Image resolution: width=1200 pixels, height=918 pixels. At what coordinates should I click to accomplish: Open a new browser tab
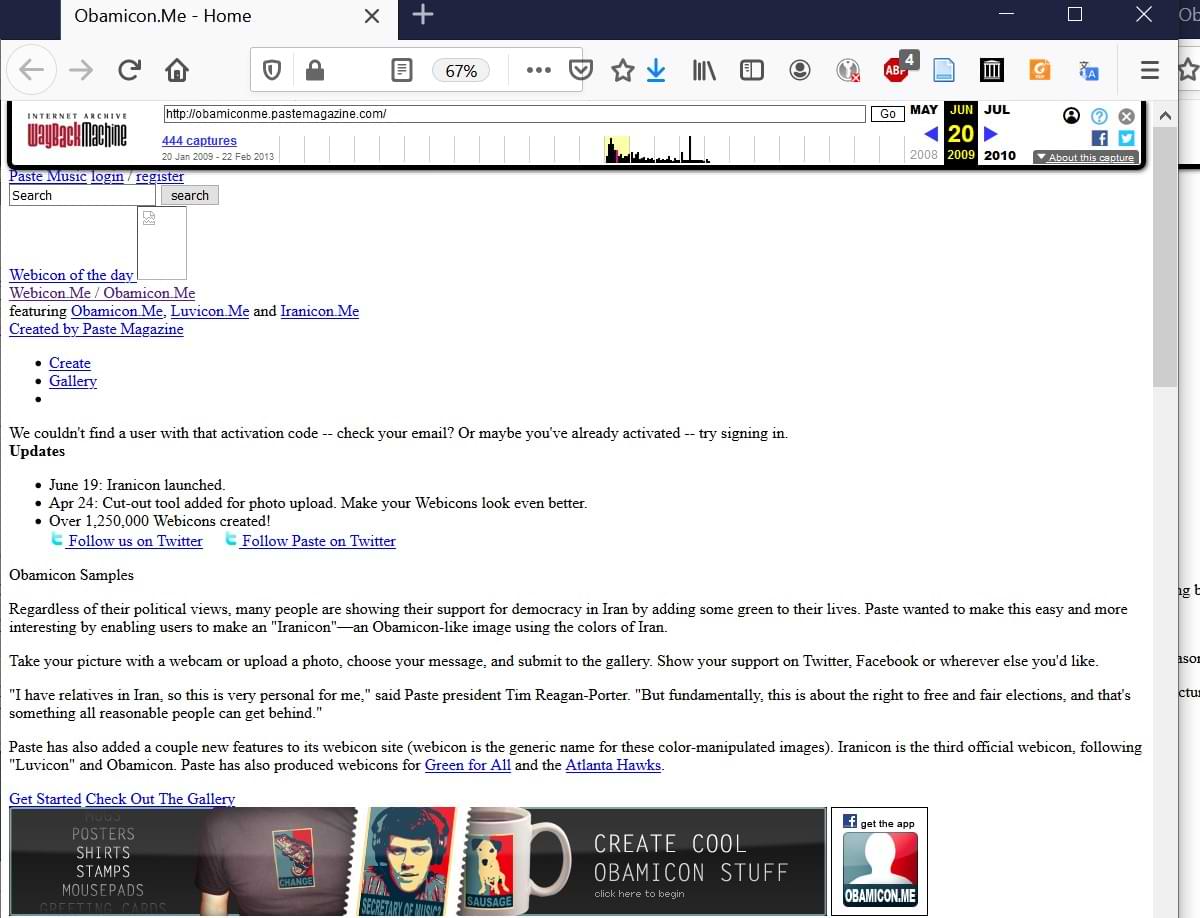pyautogui.click(x=423, y=15)
